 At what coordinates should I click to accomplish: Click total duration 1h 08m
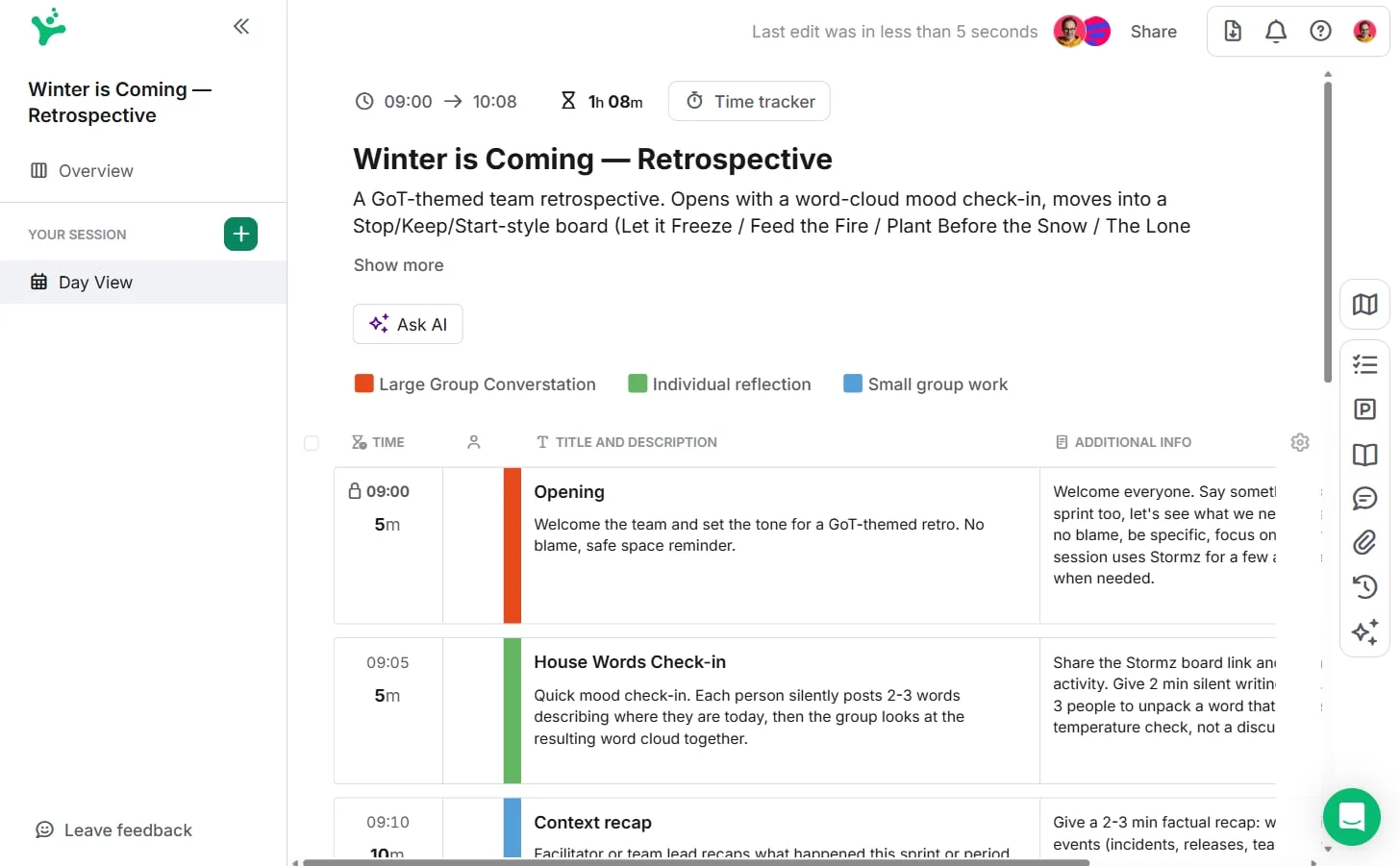pyautogui.click(x=615, y=101)
